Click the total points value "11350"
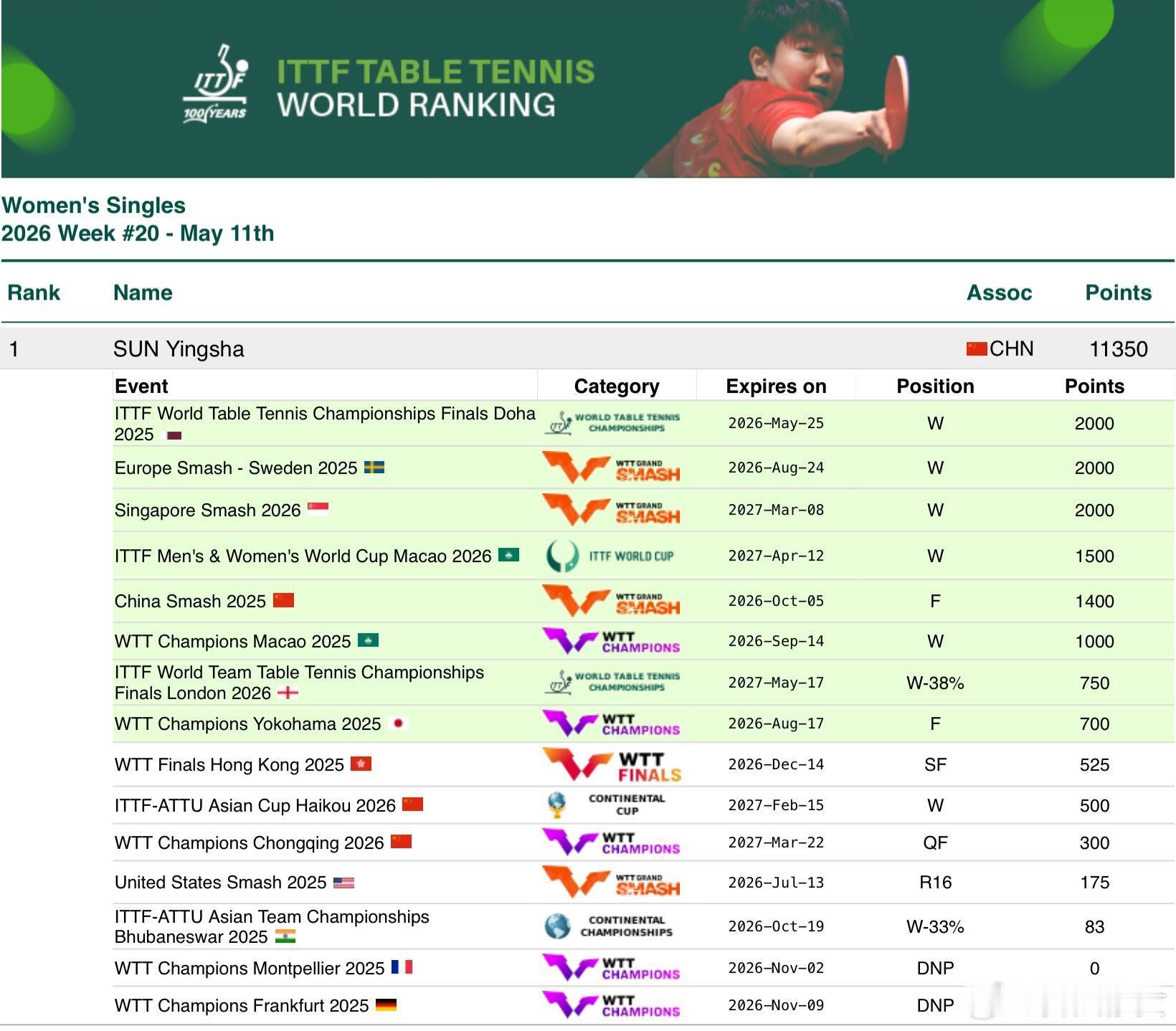The height and width of the screenshot is (1031, 1176). coord(1119,349)
